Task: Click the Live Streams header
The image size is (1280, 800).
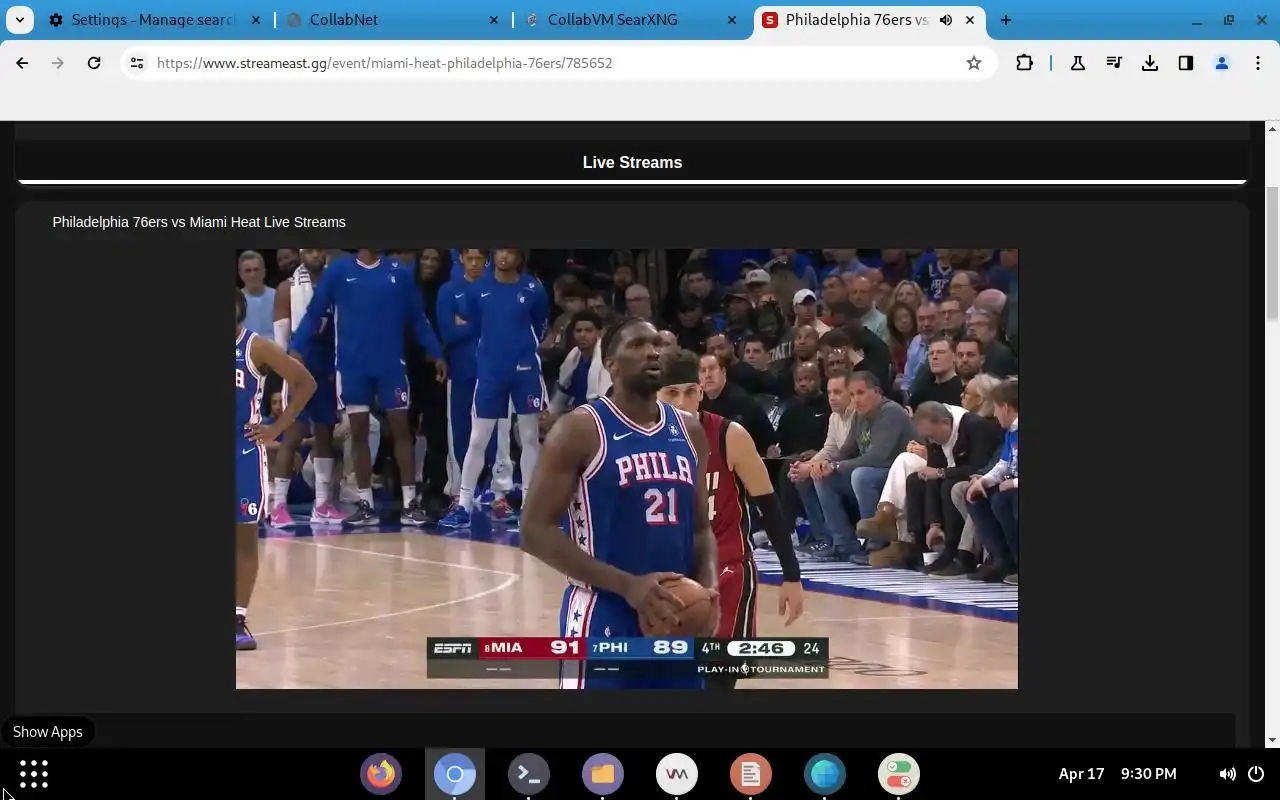Action: tap(632, 162)
